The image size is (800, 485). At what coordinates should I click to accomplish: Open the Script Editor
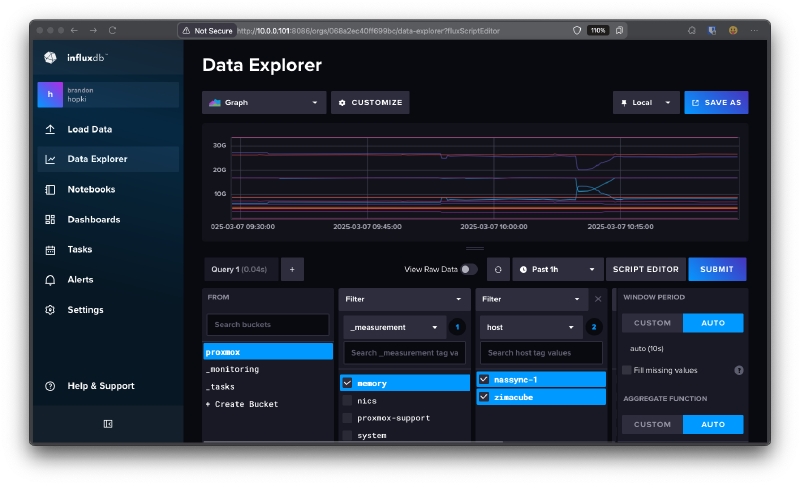(646, 269)
